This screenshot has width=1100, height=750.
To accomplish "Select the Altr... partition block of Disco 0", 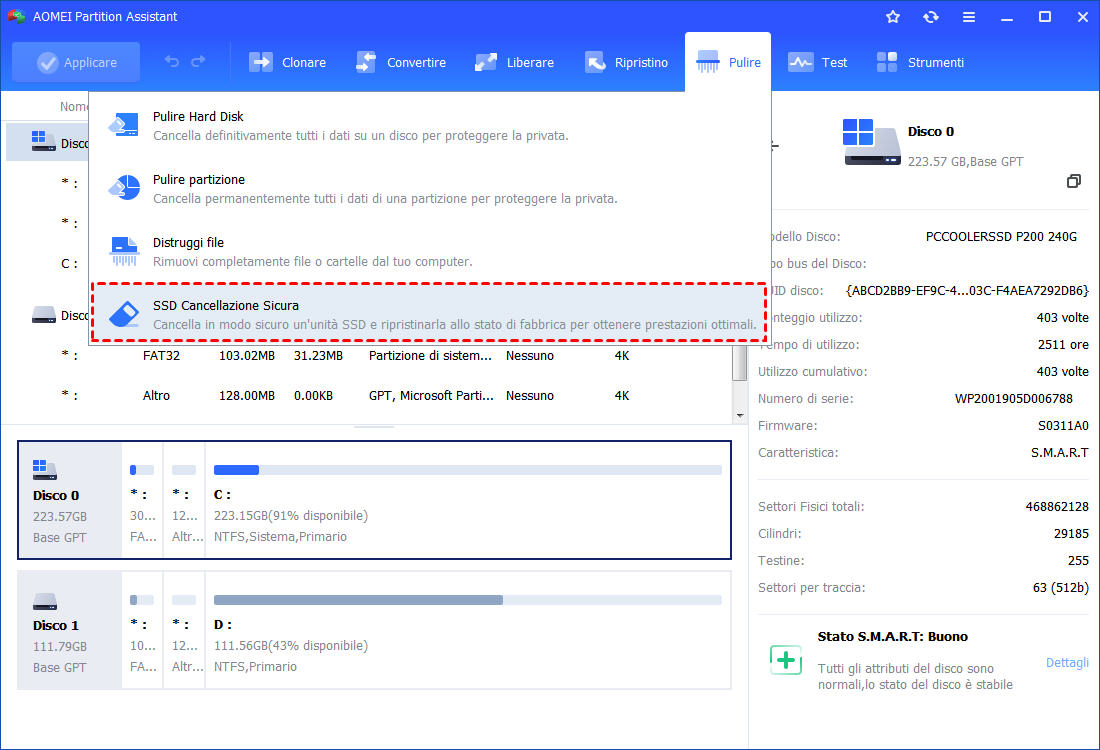I will (184, 500).
